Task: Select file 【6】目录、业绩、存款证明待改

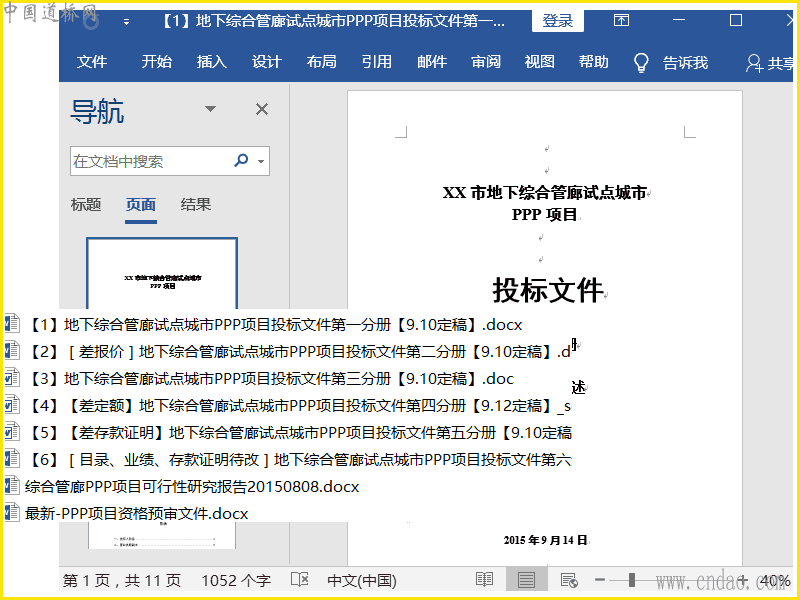Action: pos(299,460)
